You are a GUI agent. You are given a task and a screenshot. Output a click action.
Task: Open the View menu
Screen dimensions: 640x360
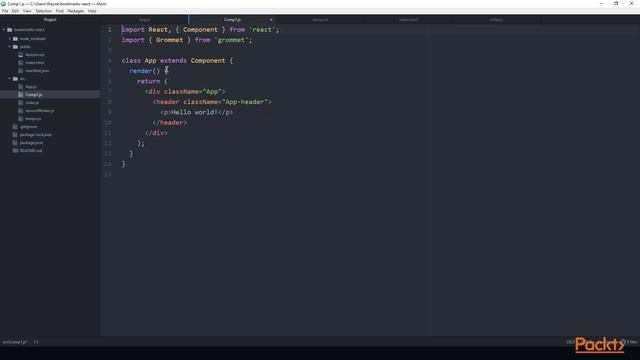27,11
